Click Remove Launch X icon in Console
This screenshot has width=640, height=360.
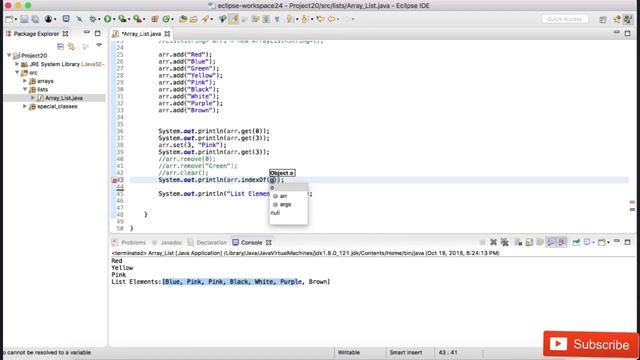click(493, 242)
